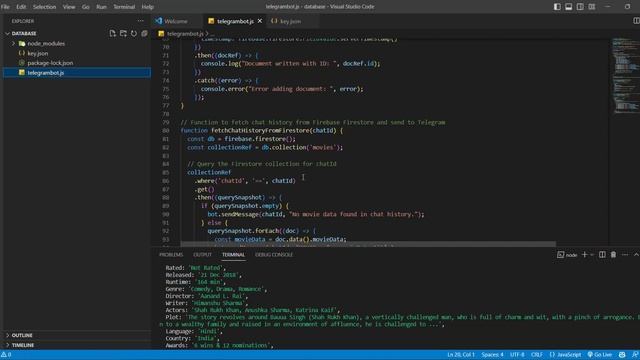The width and height of the screenshot is (640, 360).
Task: Open the Help menu
Action: 147,7
